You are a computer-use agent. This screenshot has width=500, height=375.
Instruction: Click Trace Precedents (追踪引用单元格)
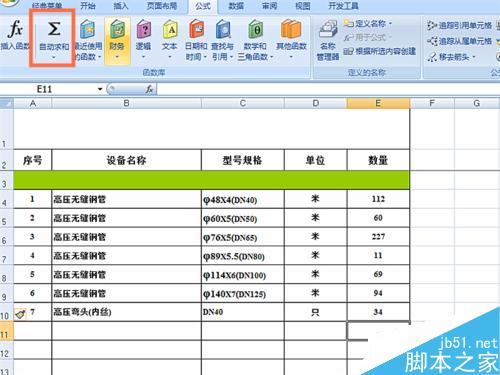coord(459,25)
